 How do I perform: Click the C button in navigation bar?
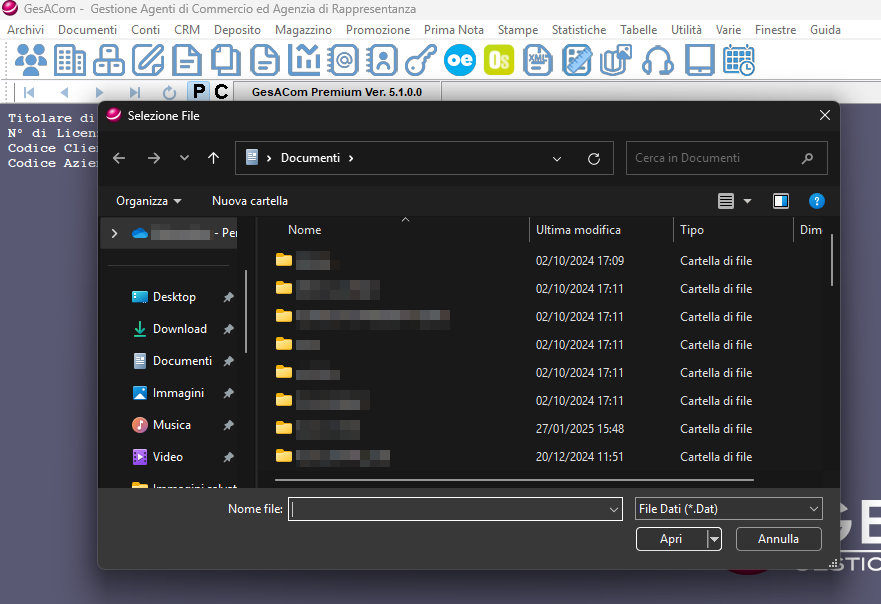221,92
